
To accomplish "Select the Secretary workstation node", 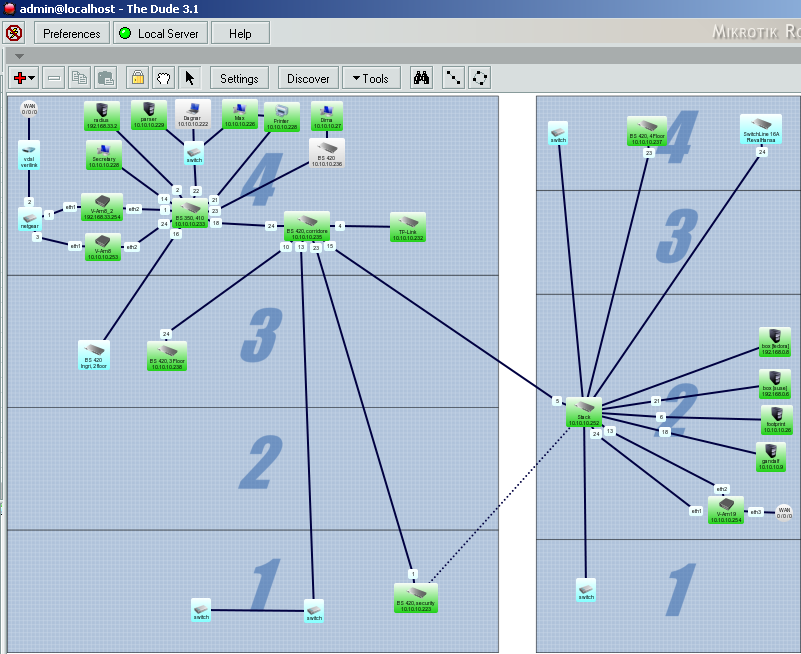I will pyautogui.click(x=104, y=155).
